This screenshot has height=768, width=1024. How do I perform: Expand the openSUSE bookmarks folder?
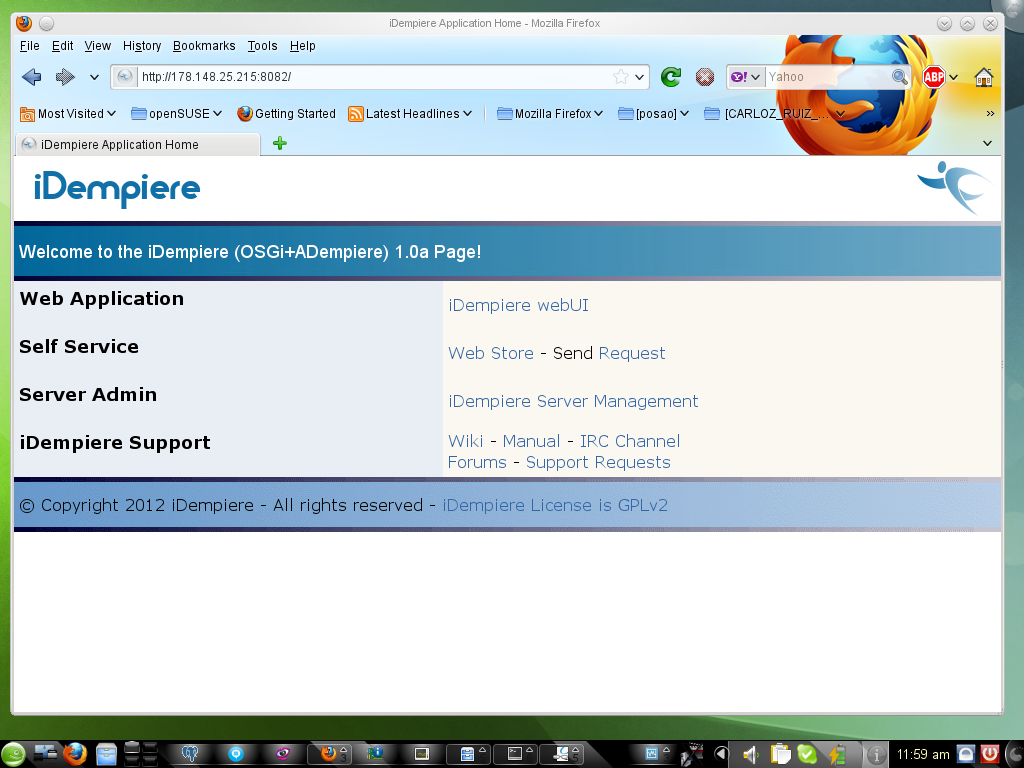tap(176, 114)
